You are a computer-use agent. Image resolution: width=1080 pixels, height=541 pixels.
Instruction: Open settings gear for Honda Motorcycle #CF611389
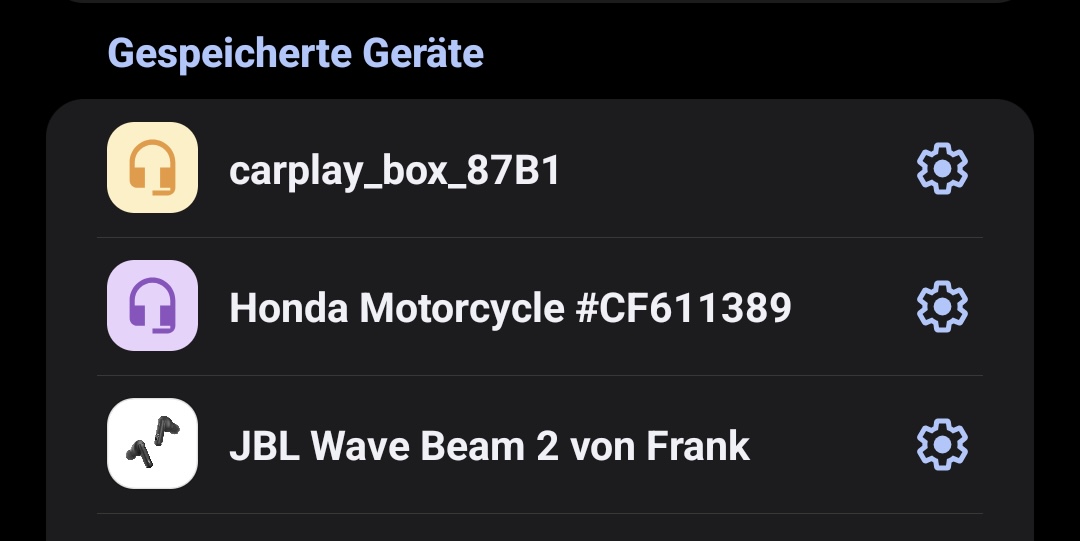[942, 307]
